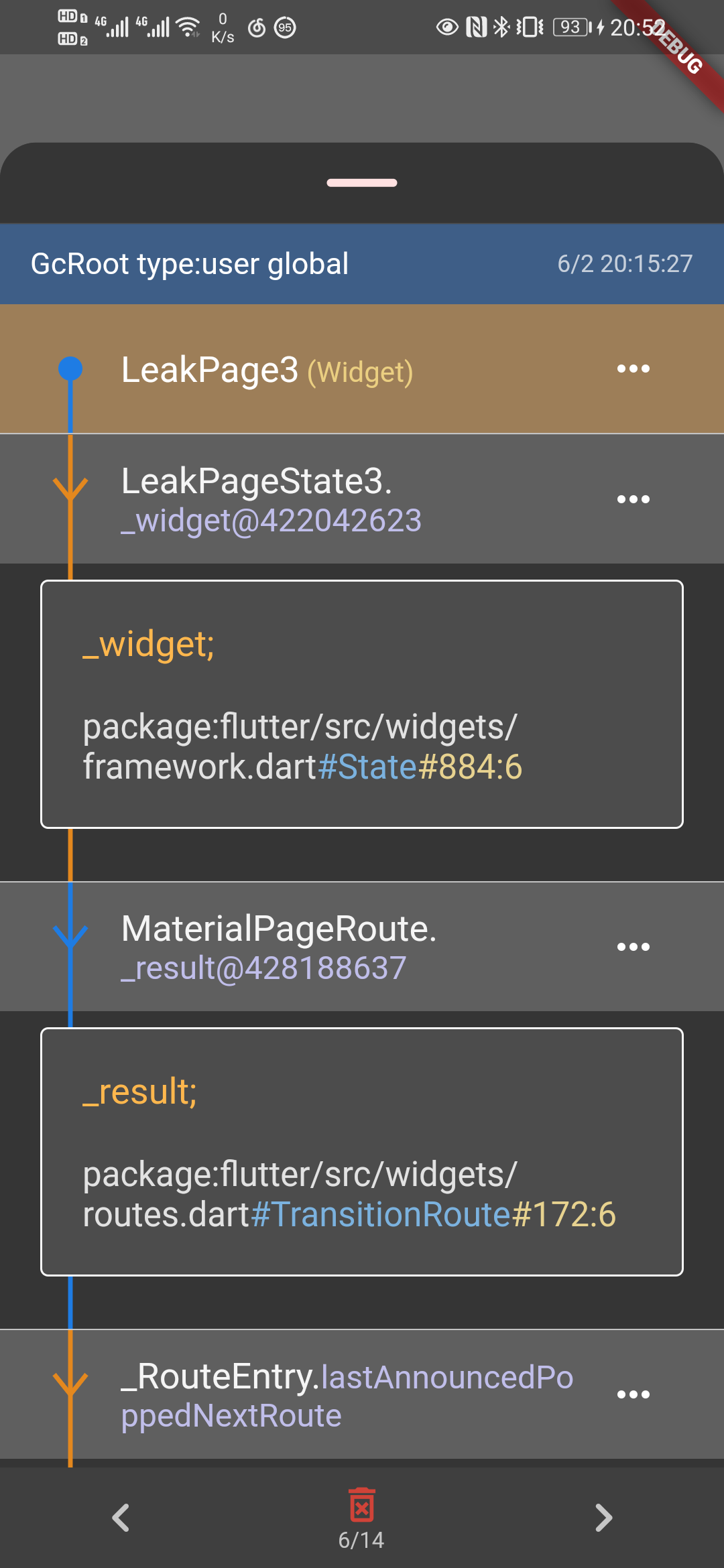Tap the pink bottom sheet drag handle
This screenshot has height=1568, width=724.
(x=362, y=182)
